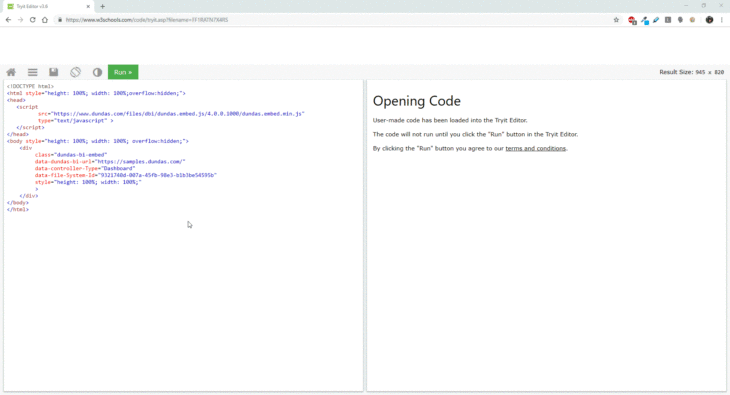Open the eyedropper extension icon with blue square
Viewport: 730px width, 395px height.
point(645,20)
